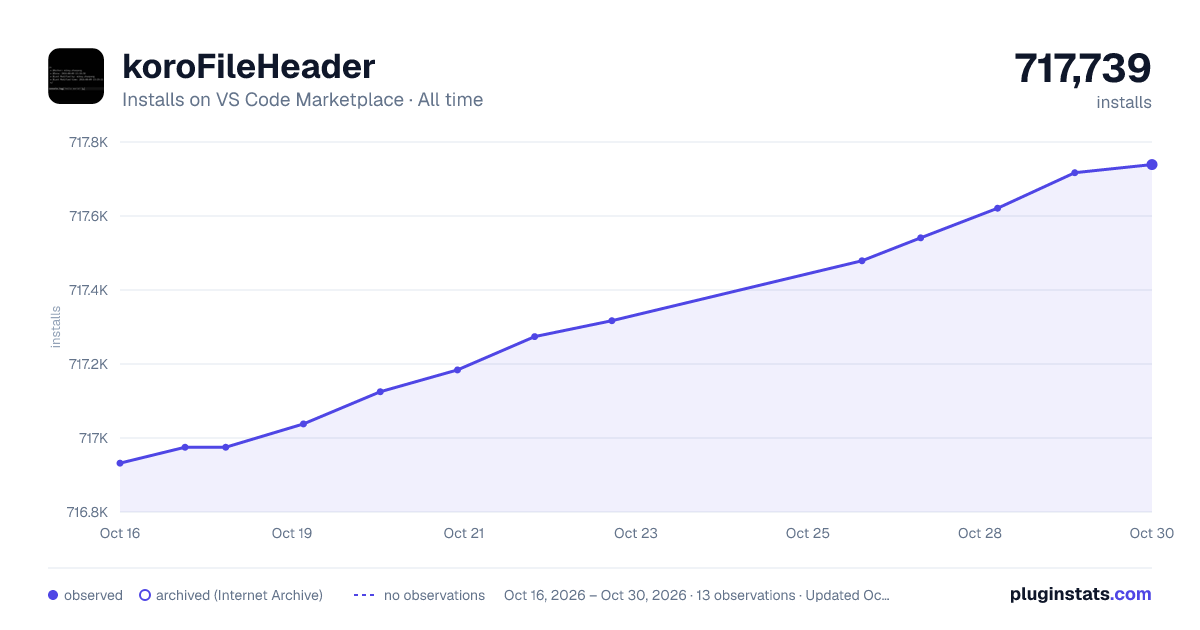Open the pluginstats.com link

click(1081, 594)
